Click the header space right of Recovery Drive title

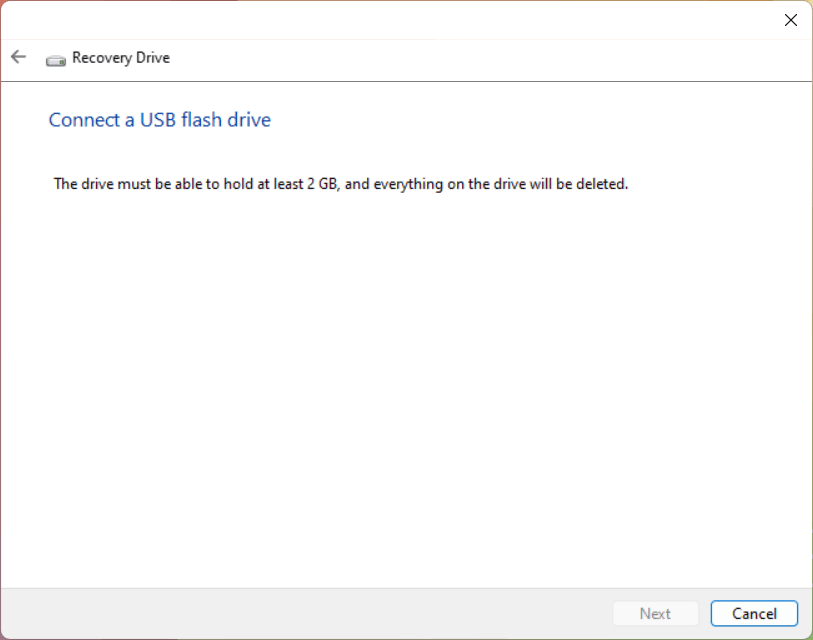click(x=487, y=60)
